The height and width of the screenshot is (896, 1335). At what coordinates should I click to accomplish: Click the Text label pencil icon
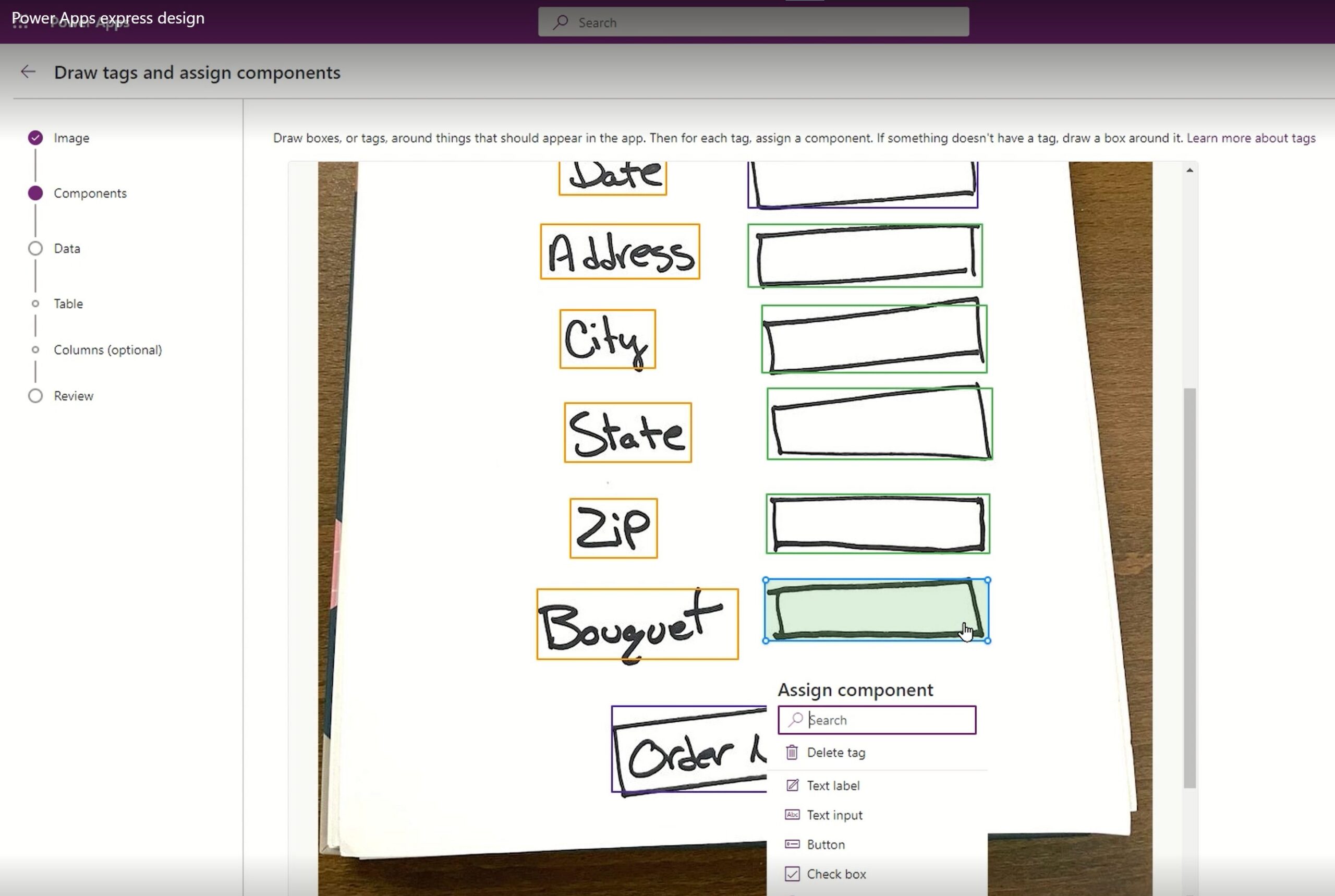(792, 785)
